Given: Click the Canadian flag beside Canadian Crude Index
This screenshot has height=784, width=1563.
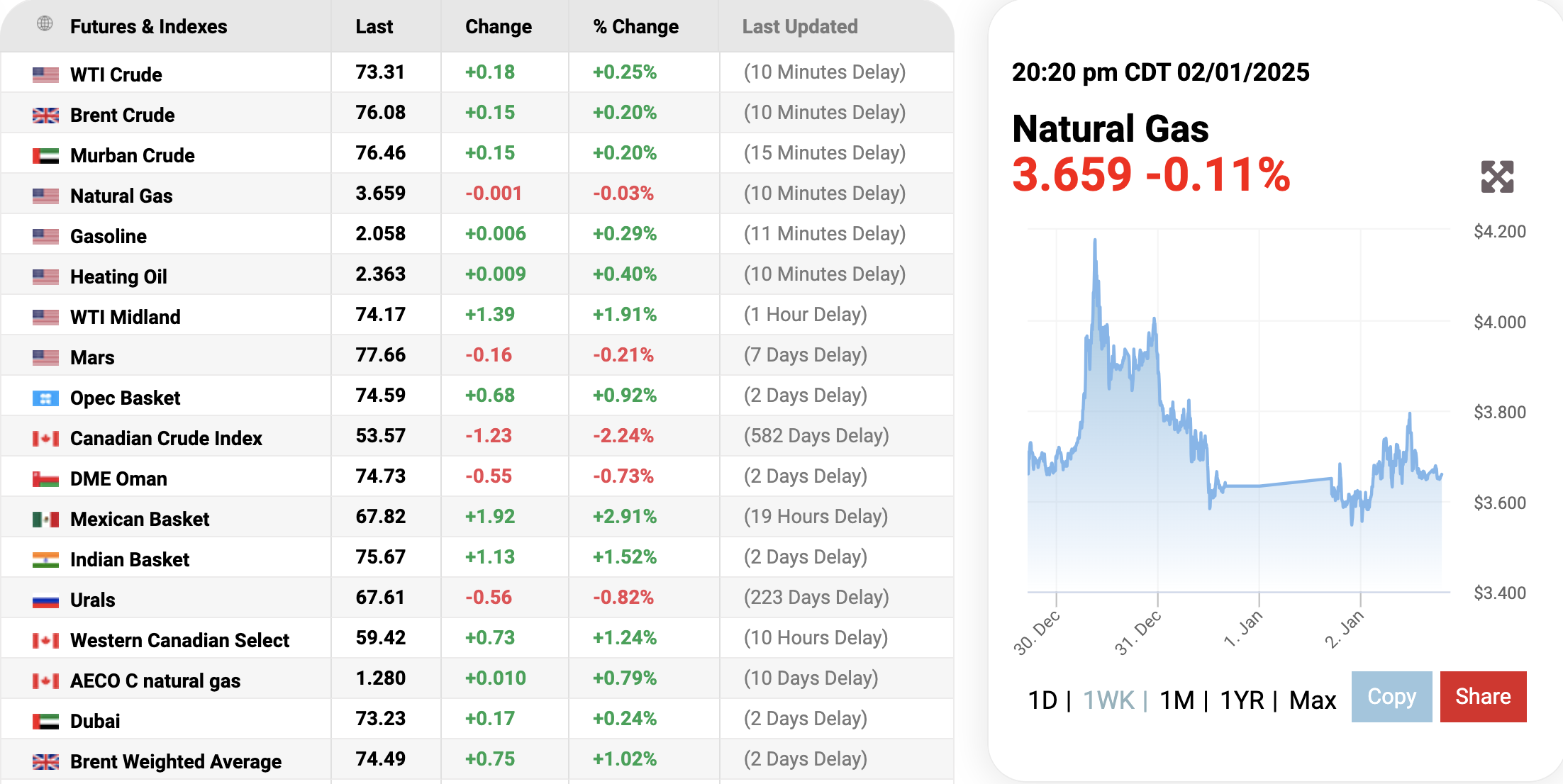Looking at the screenshot, I should click(45, 438).
